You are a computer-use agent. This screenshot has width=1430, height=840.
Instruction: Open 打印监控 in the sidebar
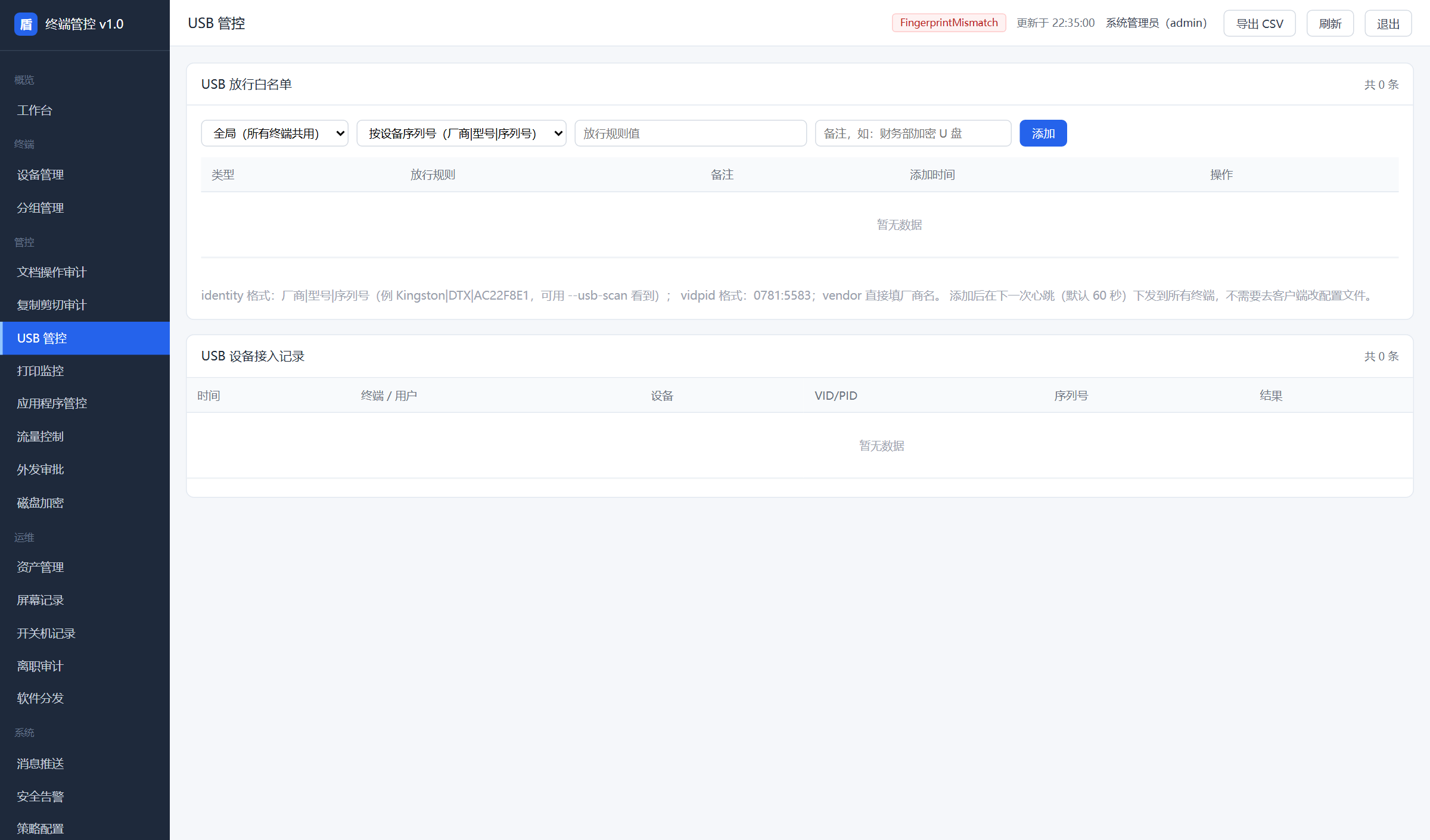(85, 371)
